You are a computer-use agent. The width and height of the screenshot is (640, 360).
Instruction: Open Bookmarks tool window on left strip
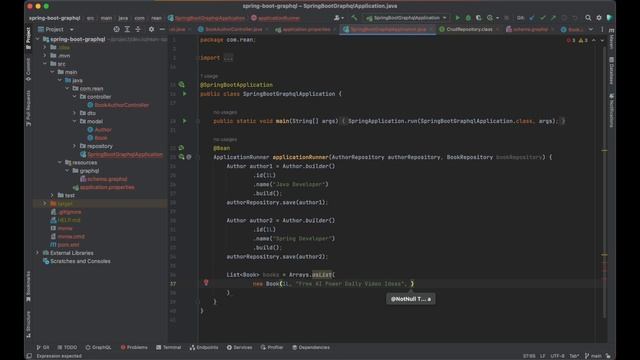28,286
